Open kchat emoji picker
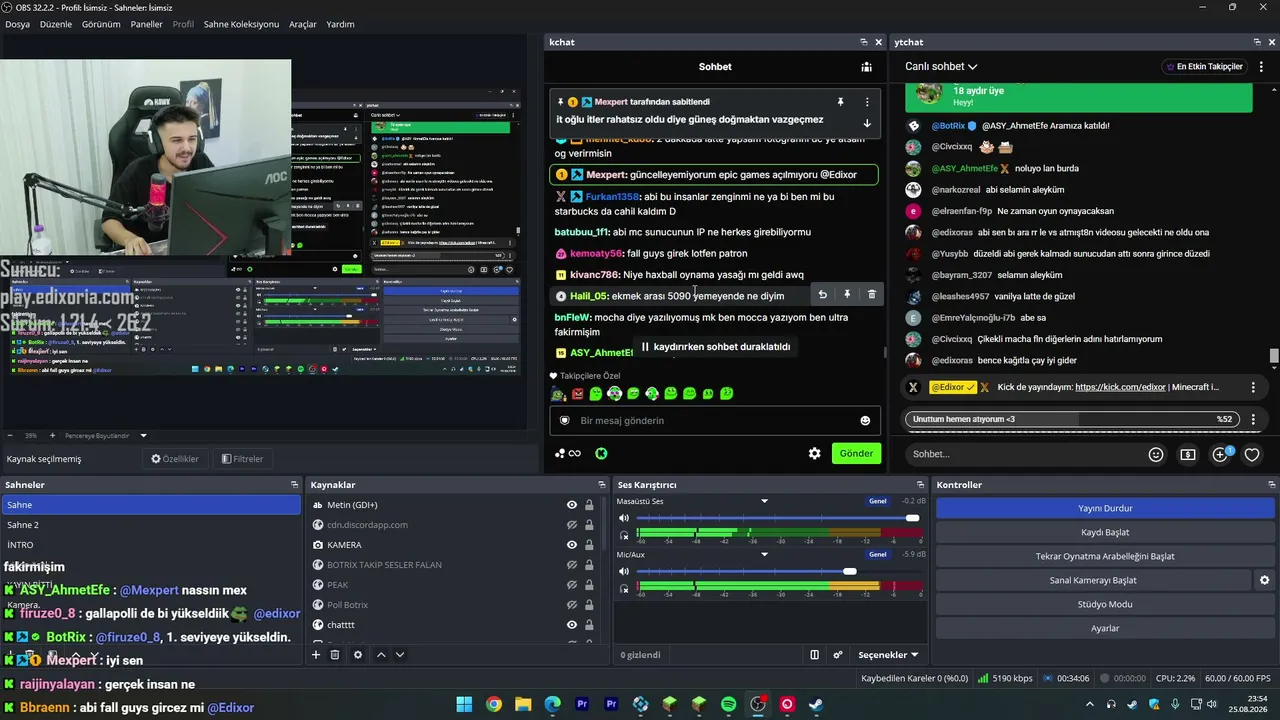1280x720 pixels. (x=865, y=421)
